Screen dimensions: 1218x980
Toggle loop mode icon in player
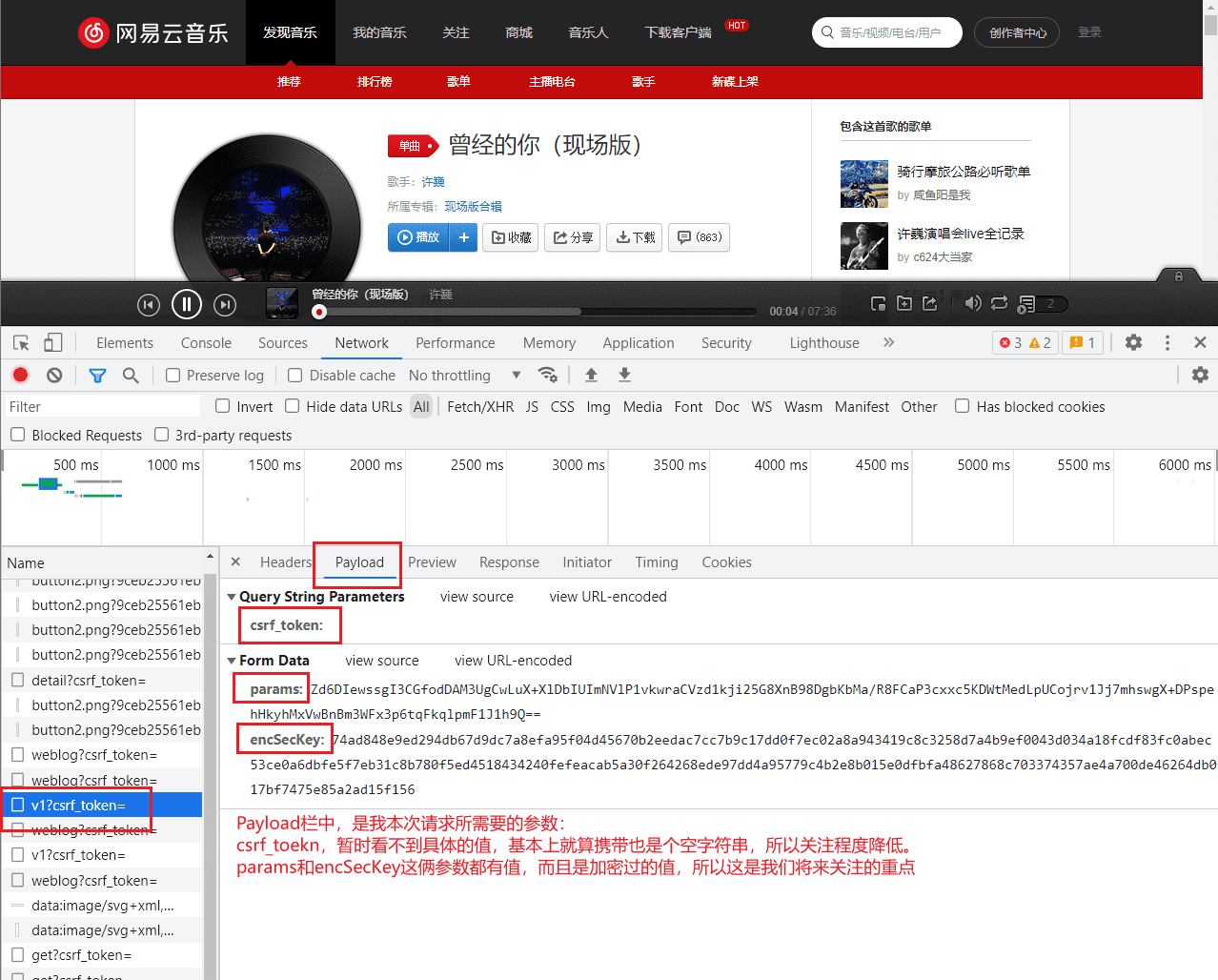pyautogui.click(x=999, y=303)
